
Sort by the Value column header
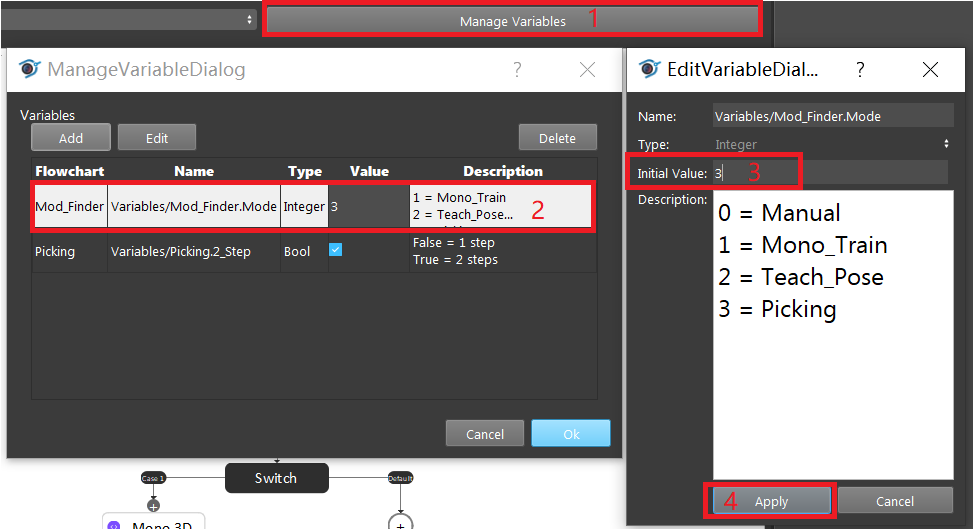pos(369,171)
